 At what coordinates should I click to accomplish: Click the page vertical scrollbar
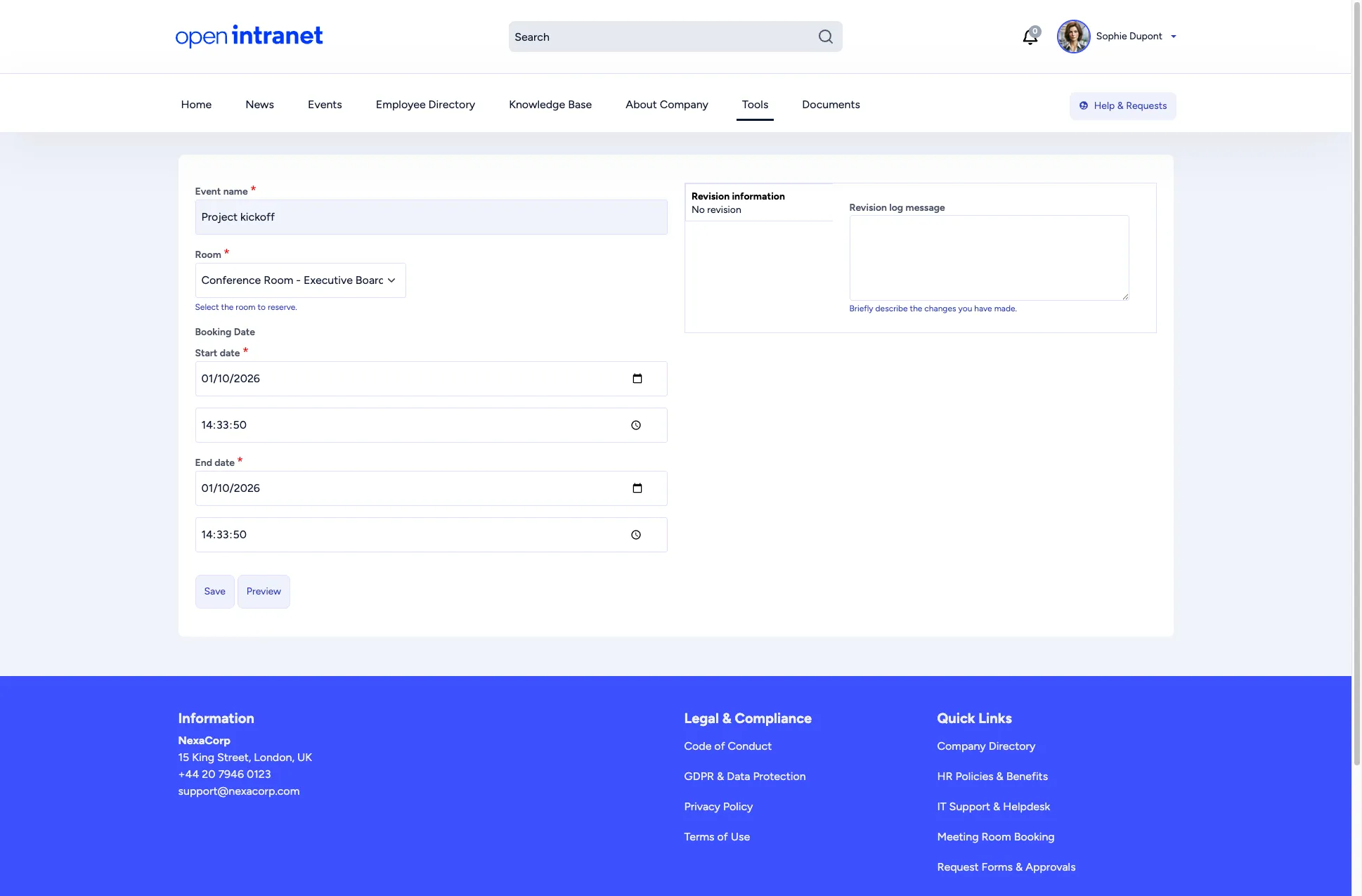click(x=1356, y=383)
